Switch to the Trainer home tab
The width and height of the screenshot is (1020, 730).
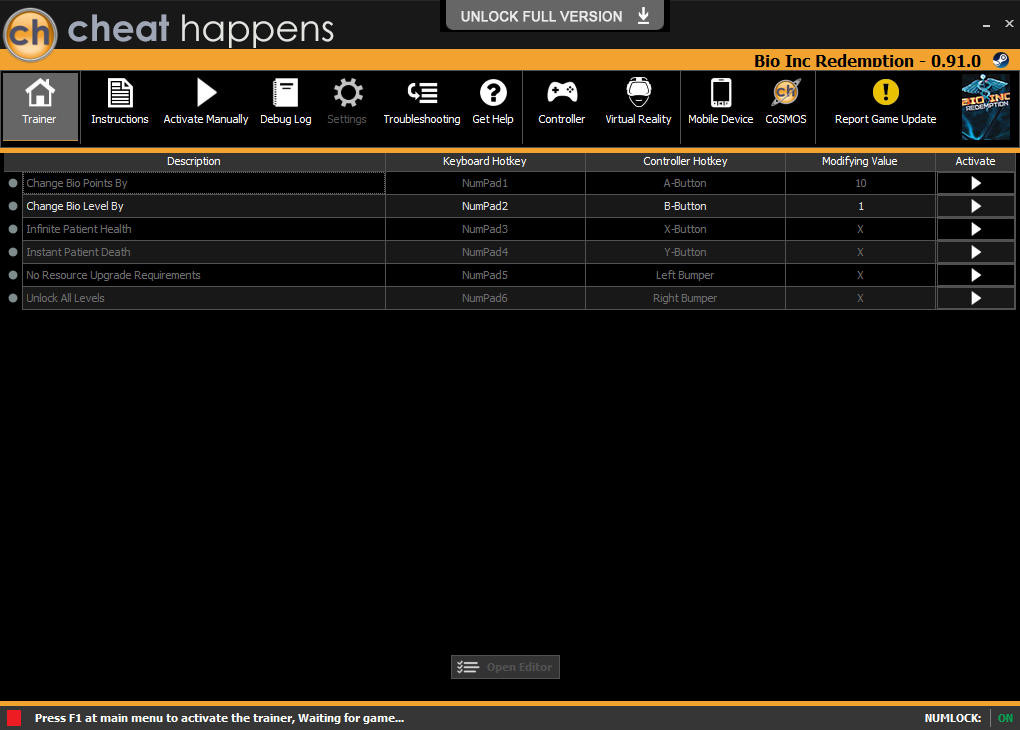[40, 106]
